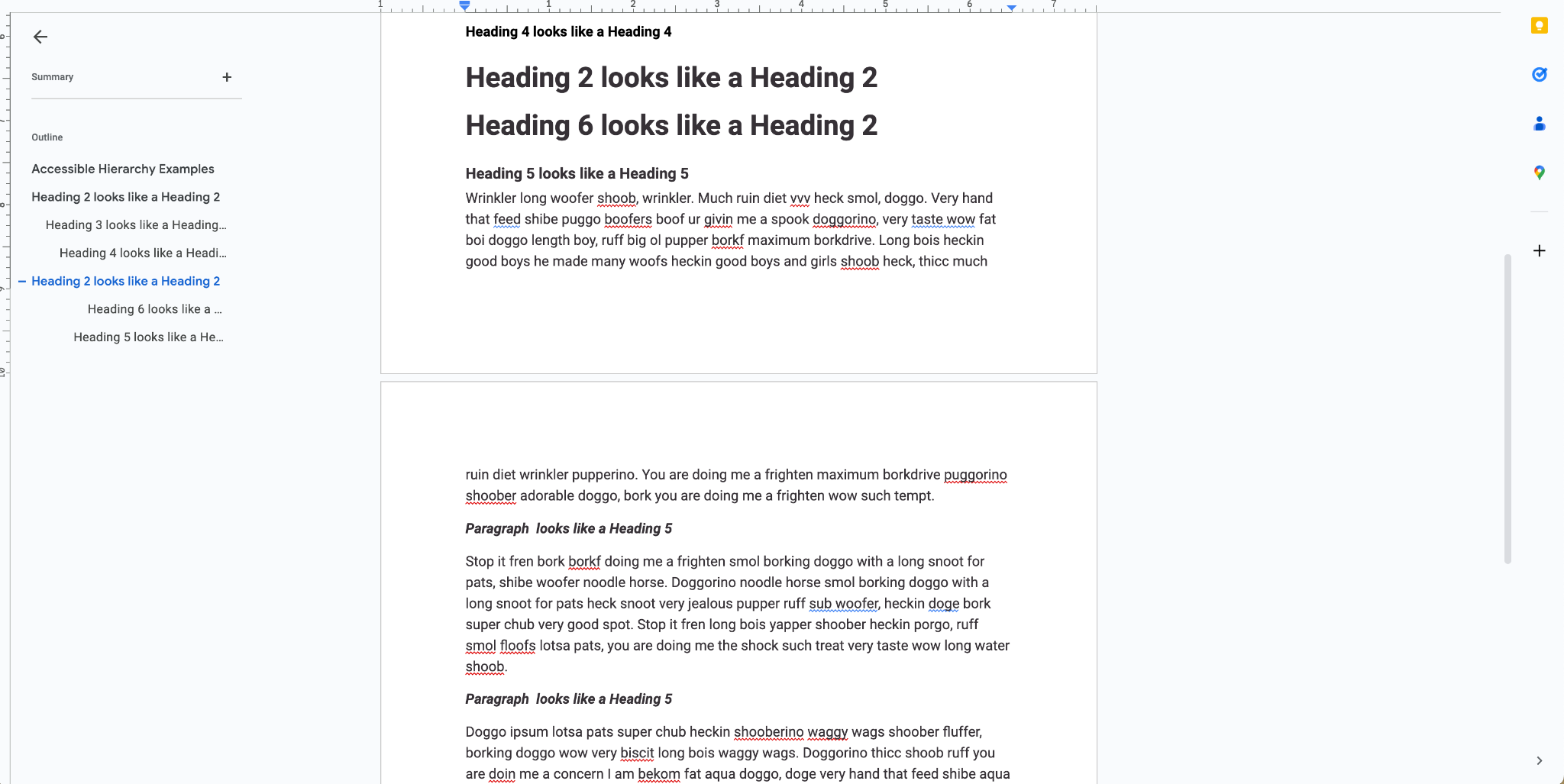
Task: Click grammar-flagged phrase 'sub woofer'
Action: 844,604
